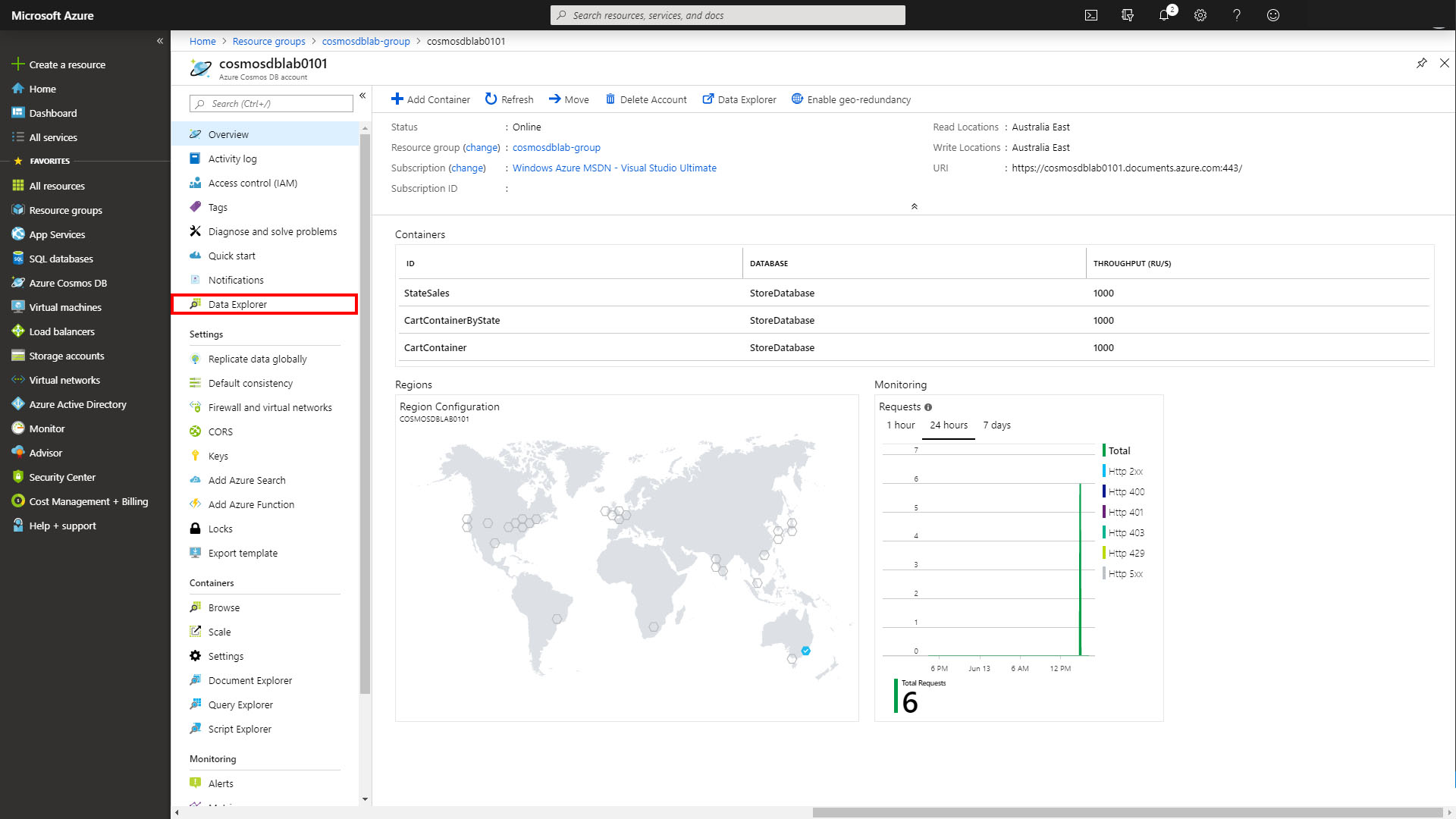Go to Home in left sidebar
Image resolution: width=1456 pixels, height=819 pixels.
(35, 89)
